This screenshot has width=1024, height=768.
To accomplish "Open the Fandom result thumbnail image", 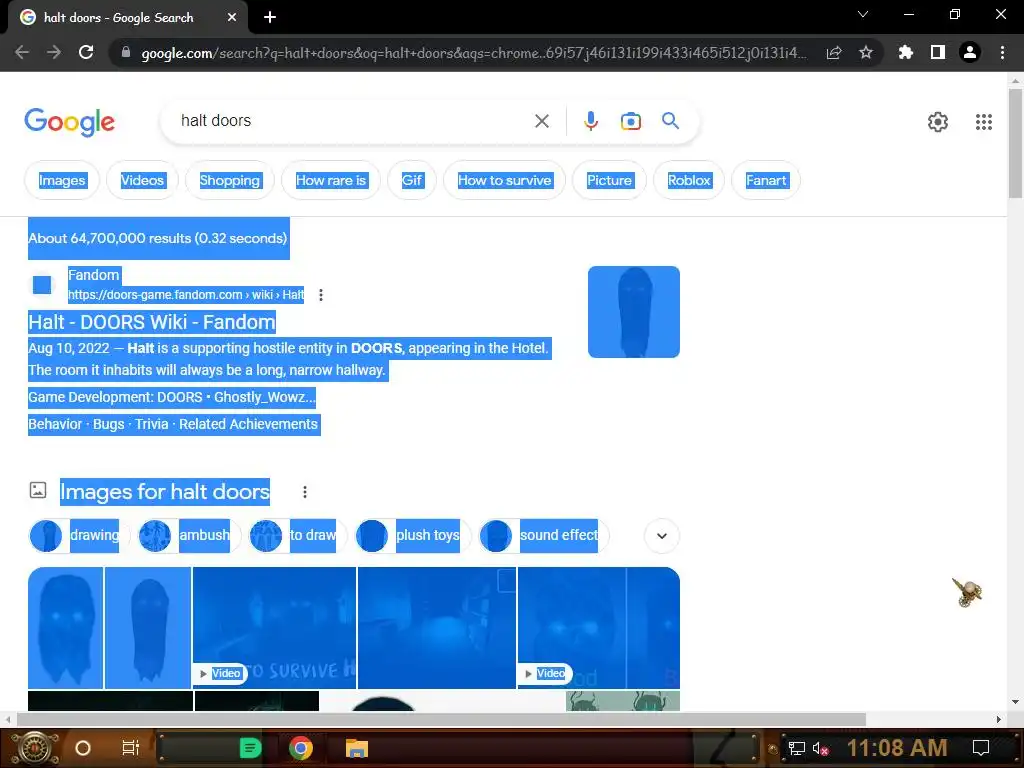I will 633,312.
